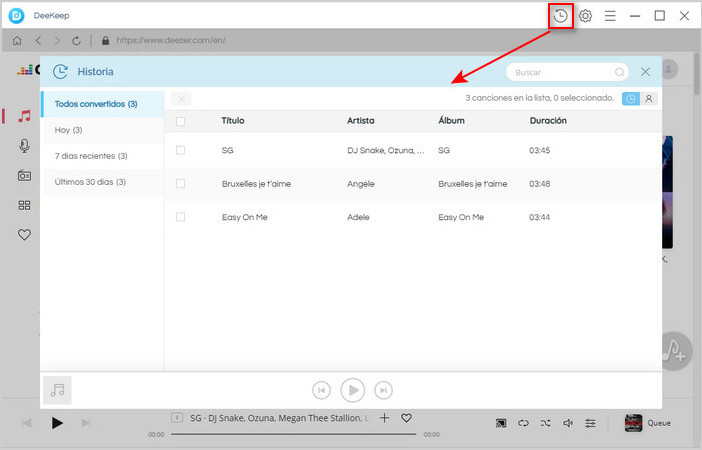Click the Álbum column header
702x450 pixels.
[x=451, y=120]
